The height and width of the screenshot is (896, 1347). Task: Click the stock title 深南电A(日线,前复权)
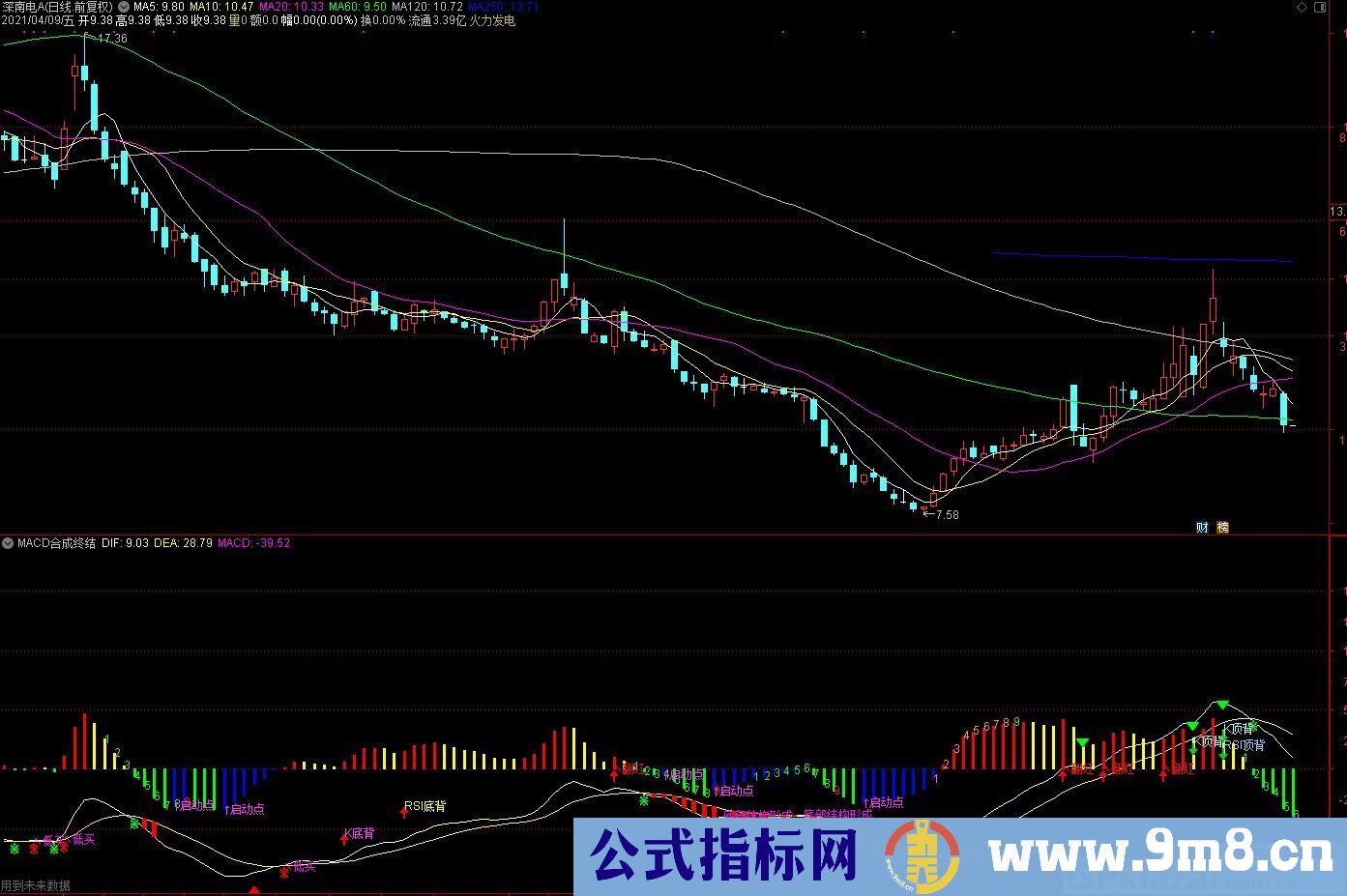click(58, 7)
